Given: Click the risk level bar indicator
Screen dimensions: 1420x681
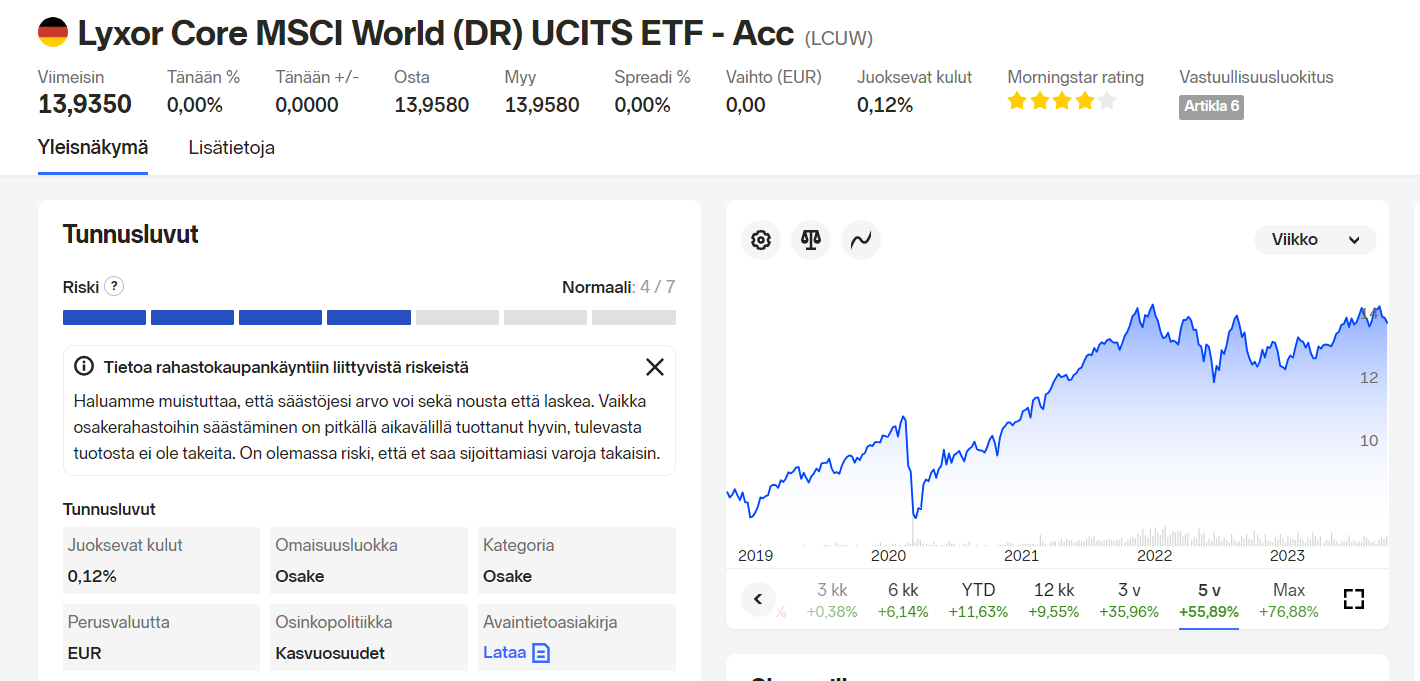Looking at the screenshot, I should click(x=369, y=317).
